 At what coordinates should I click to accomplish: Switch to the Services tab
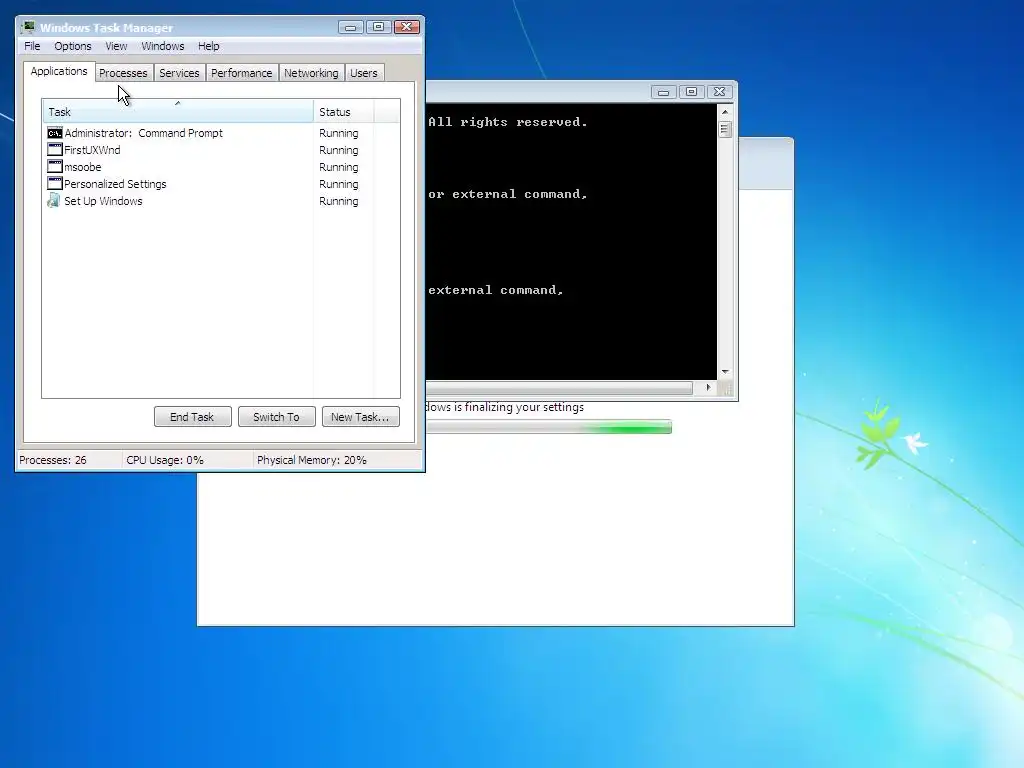[x=179, y=73]
